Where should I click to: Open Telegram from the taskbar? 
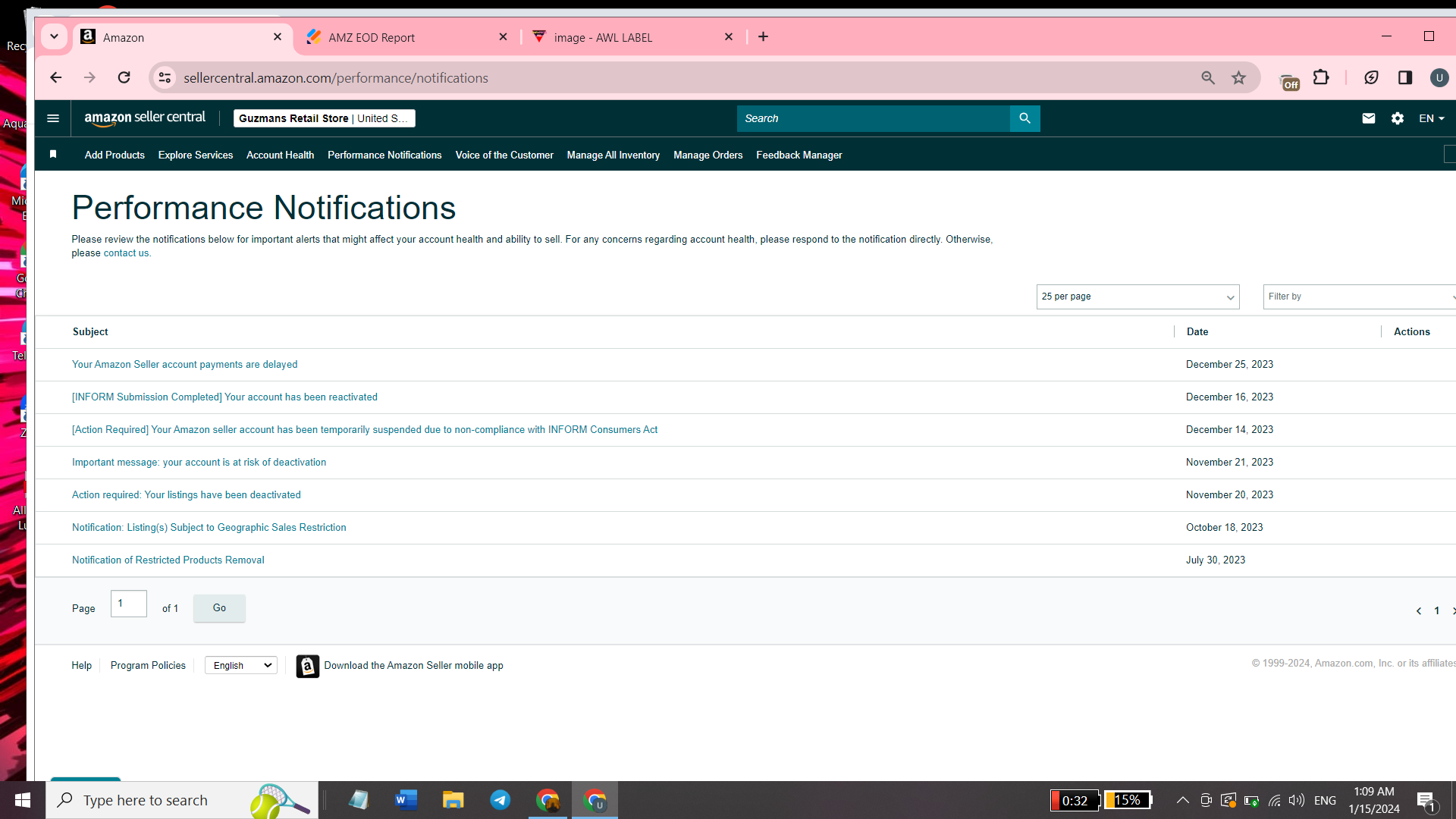coord(500,800)
